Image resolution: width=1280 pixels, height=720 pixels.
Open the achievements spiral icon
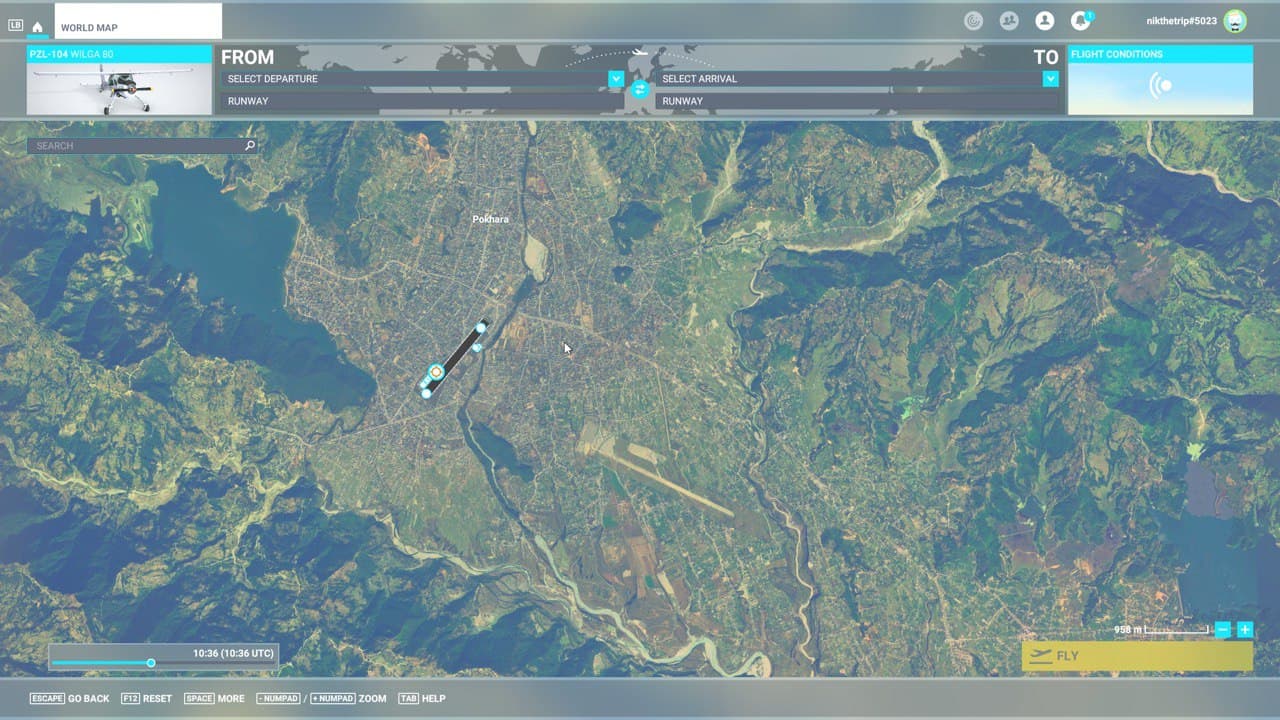tap(973, 20)
